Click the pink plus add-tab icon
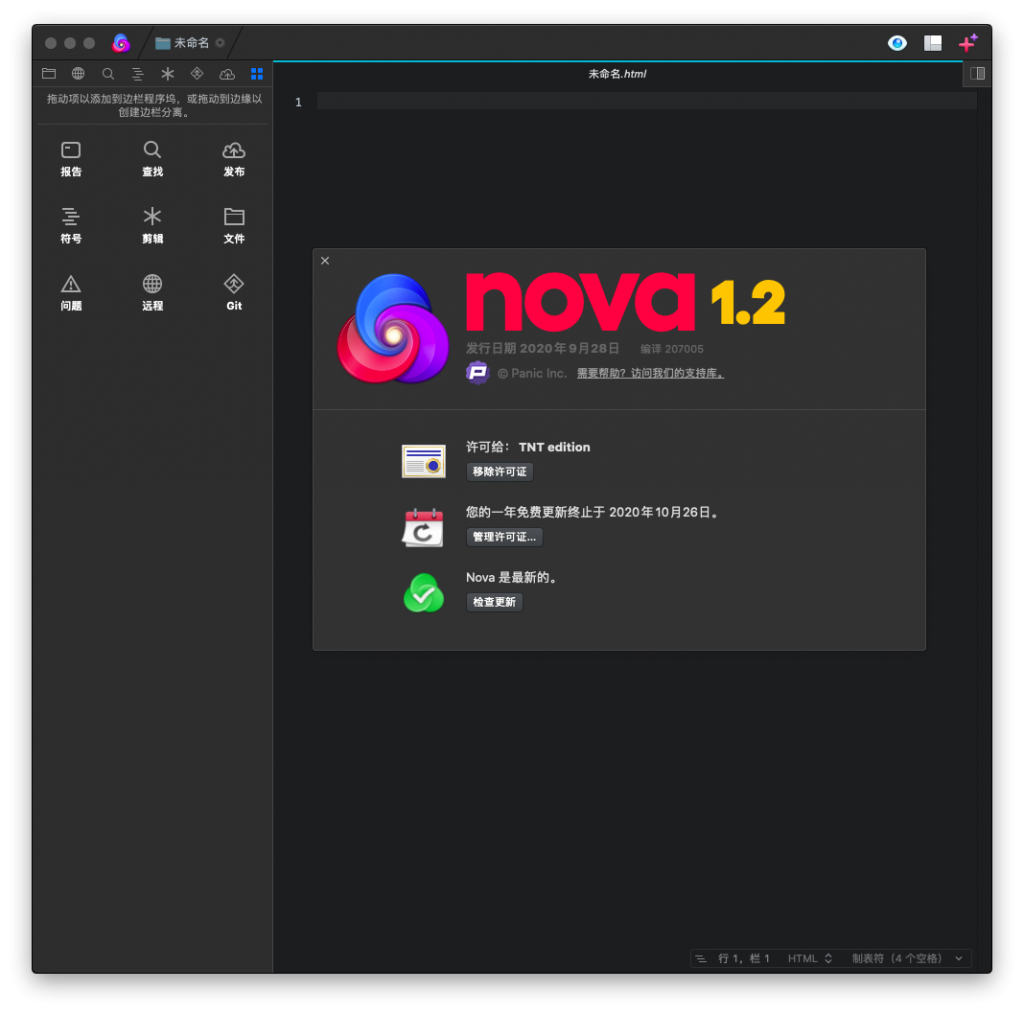Image resolution: width=1024 pixels, height=1013 pixels. coord(968,43)
